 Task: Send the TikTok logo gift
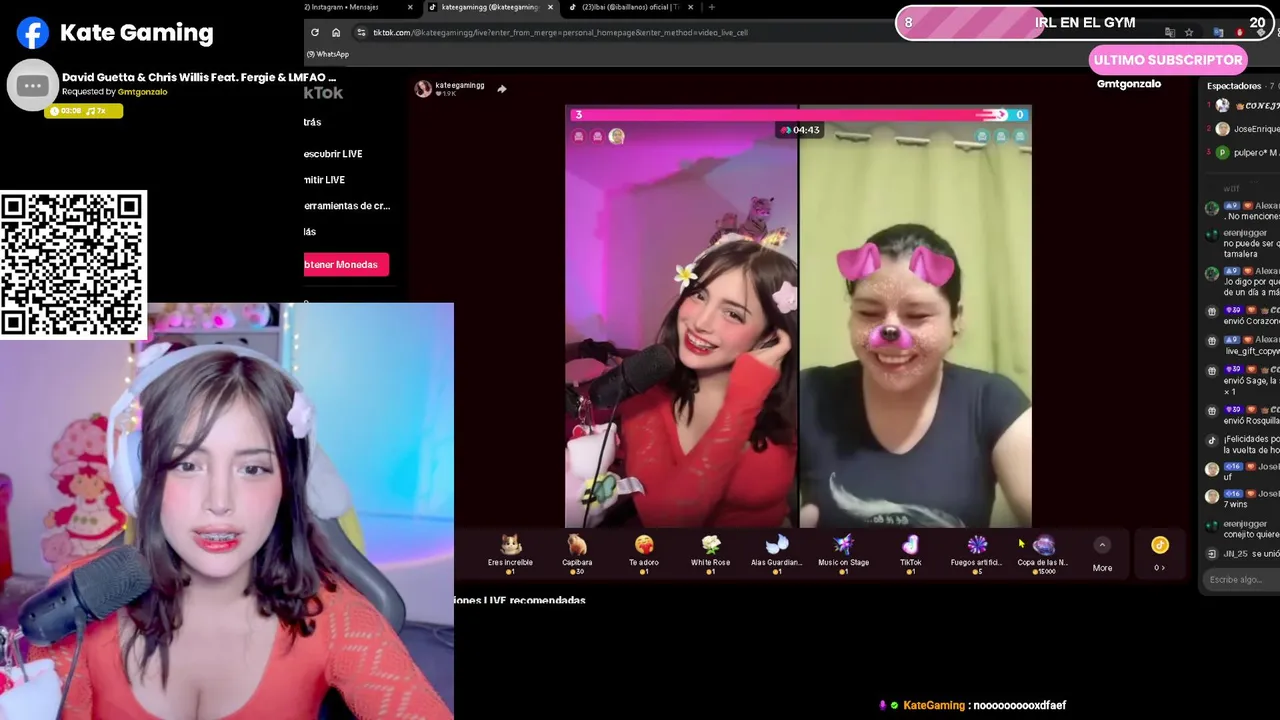(910, 553)
